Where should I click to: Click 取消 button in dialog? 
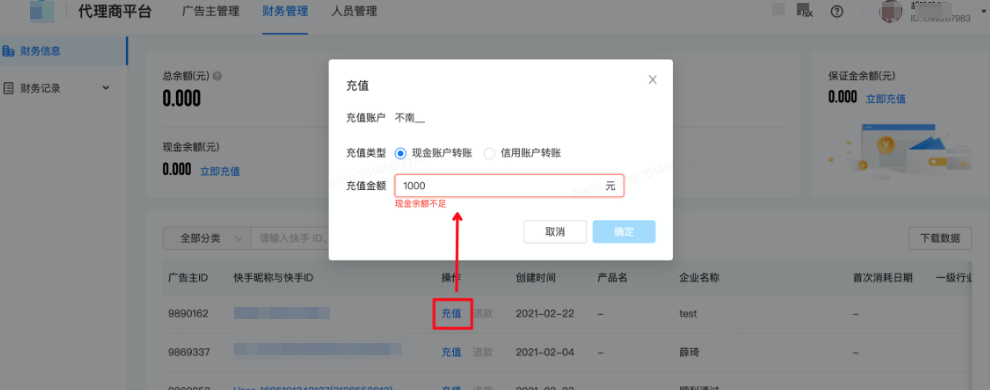click(555, 232)
